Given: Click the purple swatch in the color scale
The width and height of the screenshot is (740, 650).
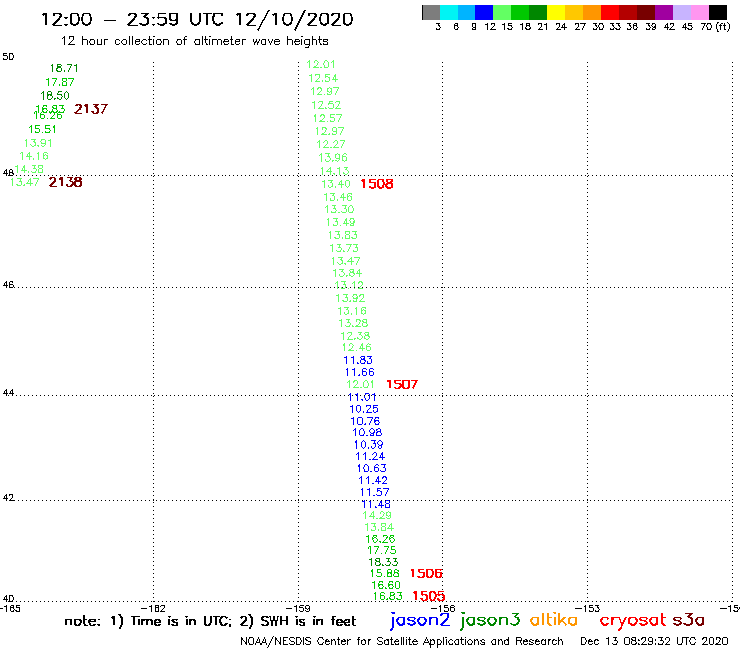Looking at the screenshot, I should 664,12.
